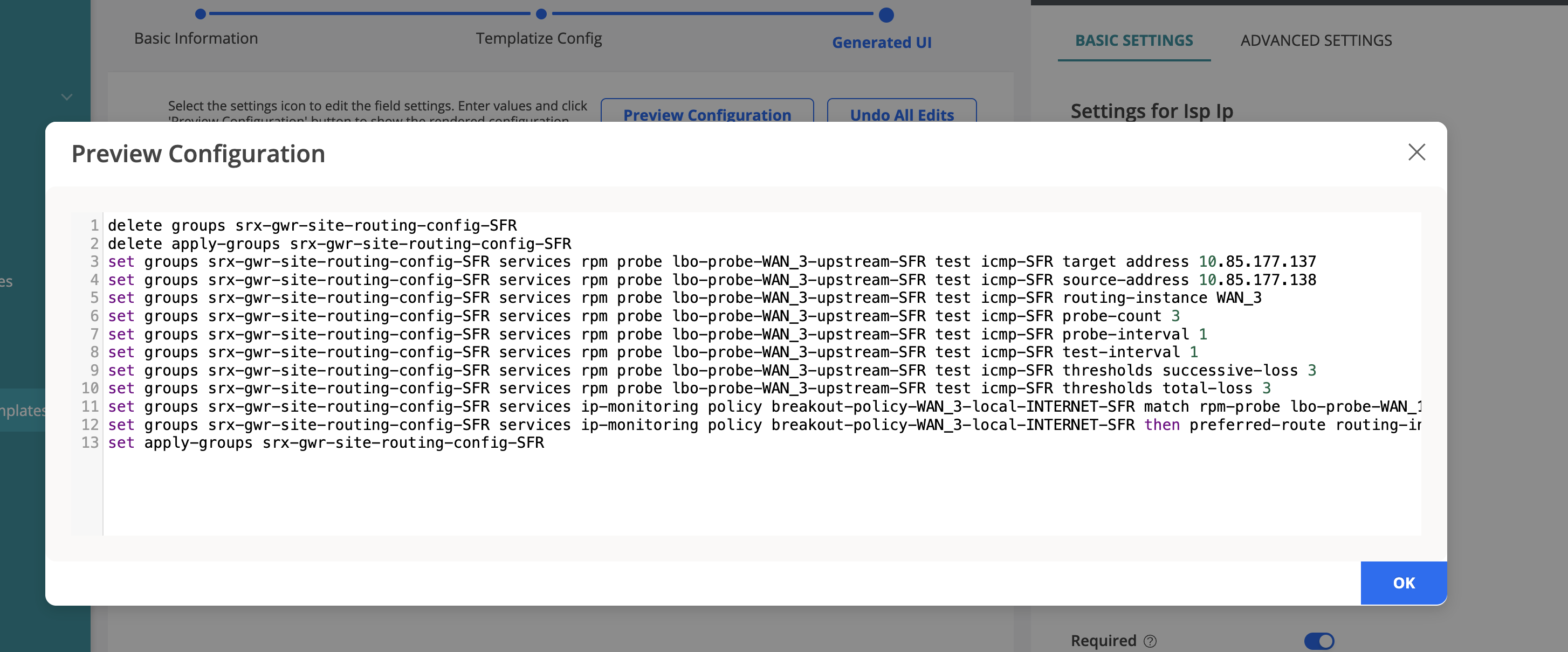
Task: Click line number 13 in the gutter
Action: [x=90, y=443]
